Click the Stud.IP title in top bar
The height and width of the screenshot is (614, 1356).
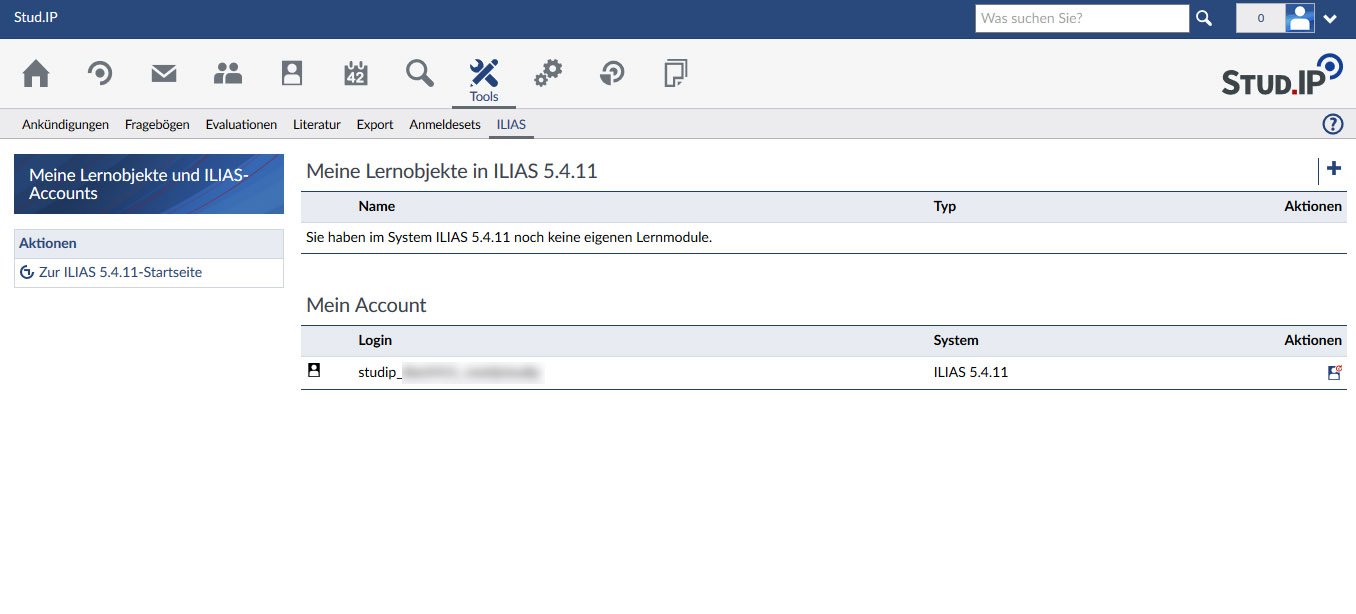(x=36, y=17)
